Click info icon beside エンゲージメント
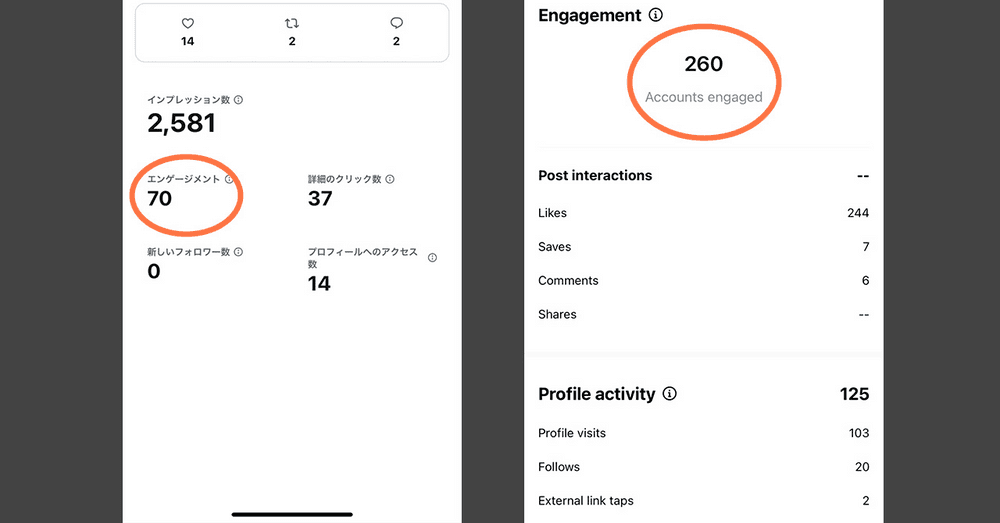The height and width of the screenshot is (523, 1000). [x=229, y=179]
